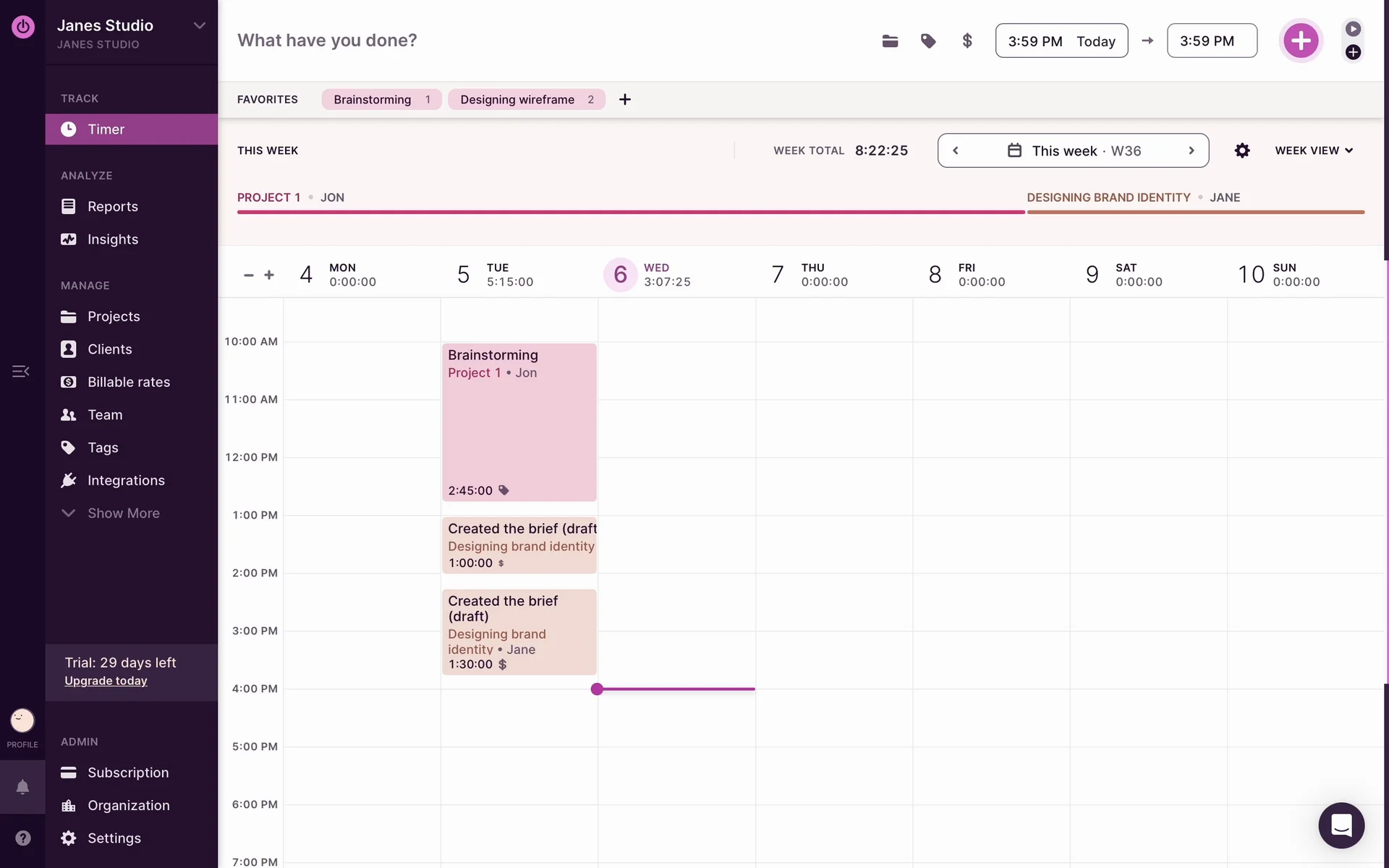Click the Upgrade today link
The height and width of the screenshot is (868, 1389).
pos(106,681)
